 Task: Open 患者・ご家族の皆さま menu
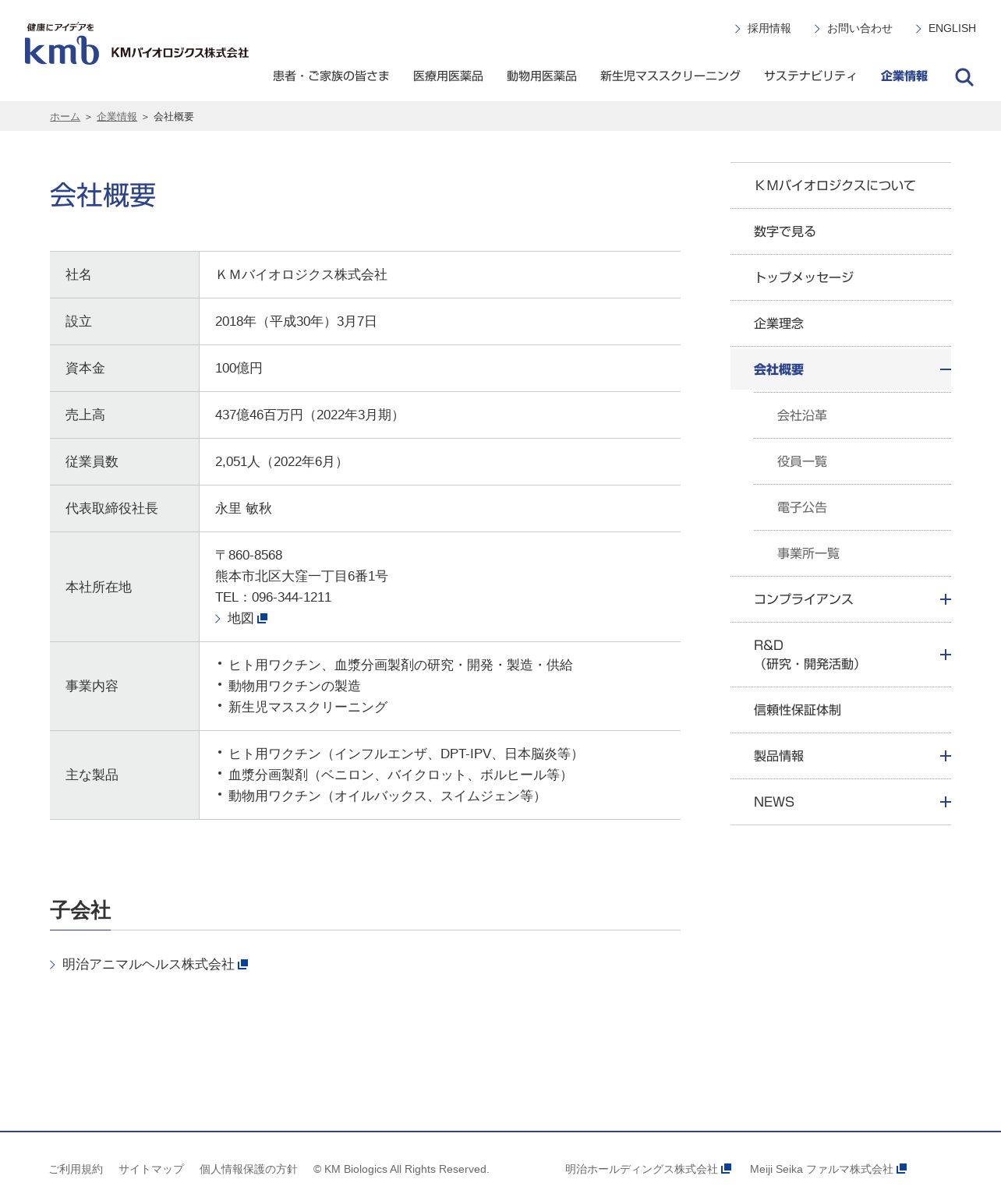331,76
